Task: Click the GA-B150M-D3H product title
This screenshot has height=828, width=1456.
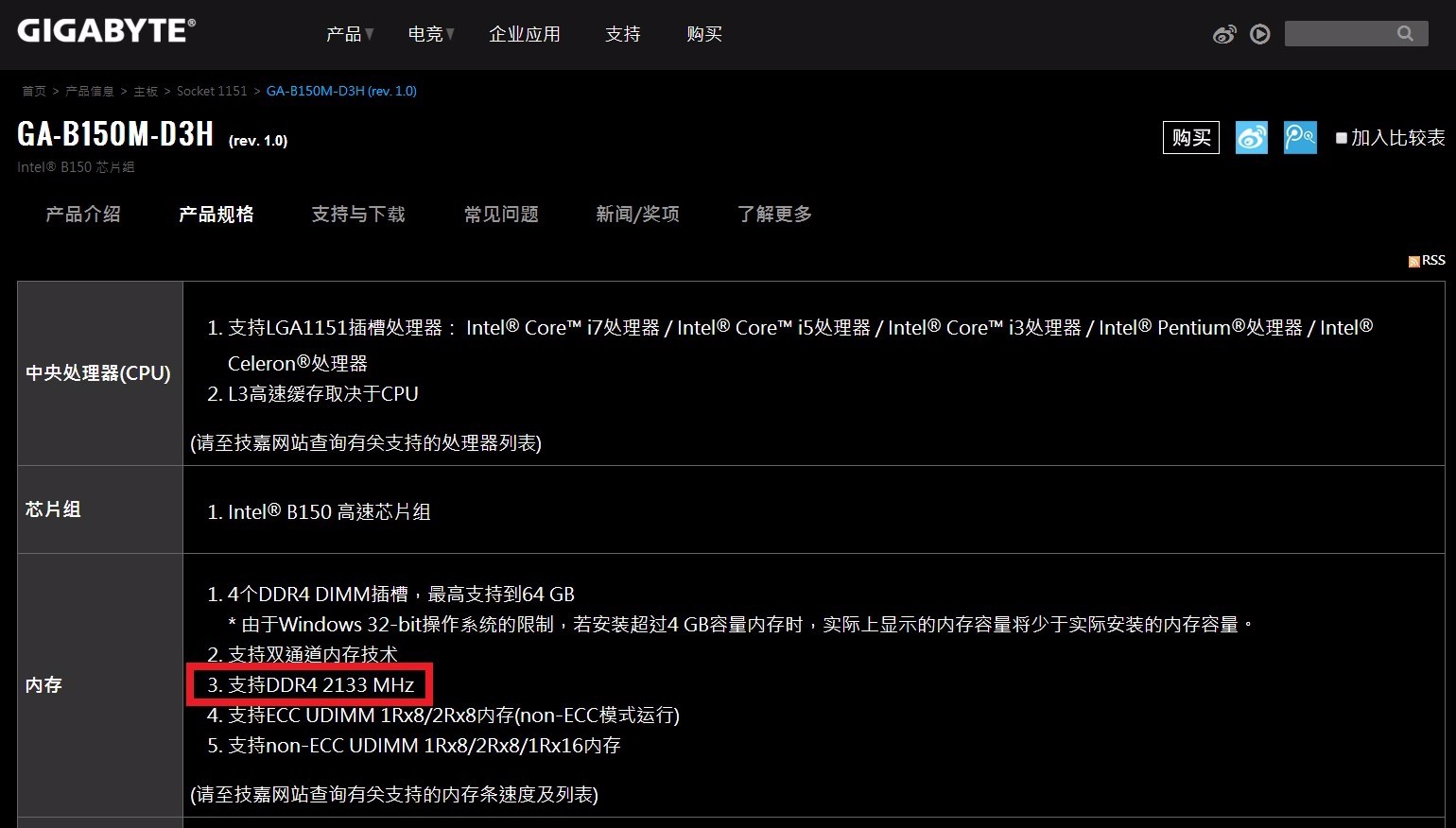Action: click(x=115, y=134)
